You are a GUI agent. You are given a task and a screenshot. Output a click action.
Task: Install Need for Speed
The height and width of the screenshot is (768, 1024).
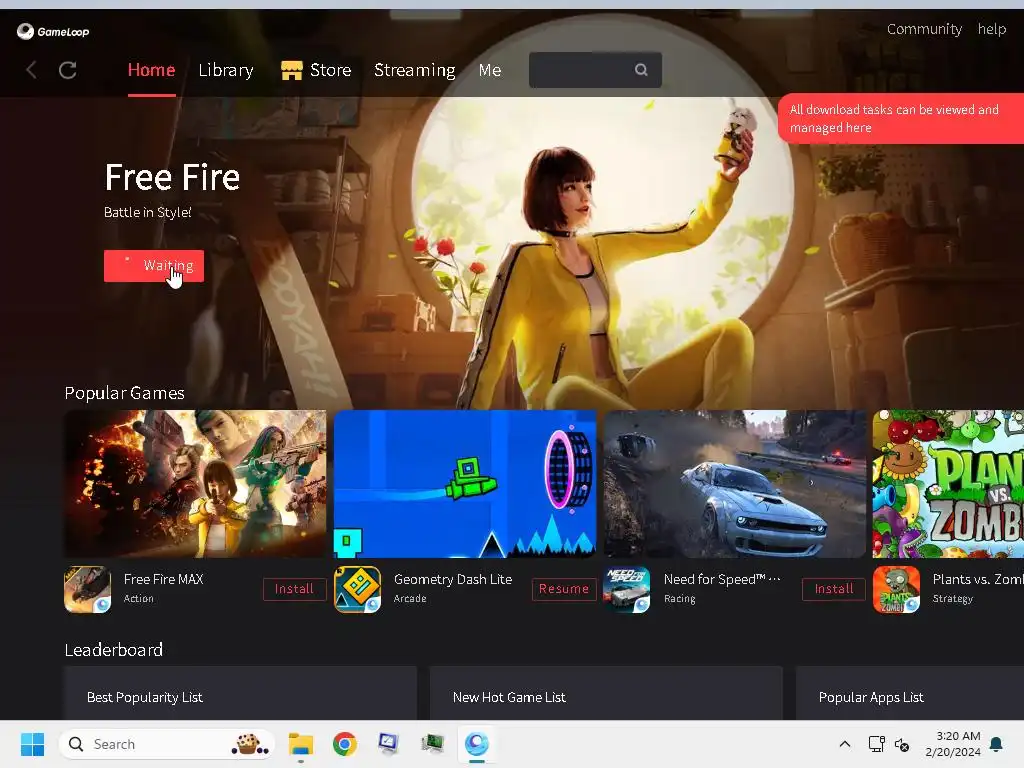pos(834,589)
